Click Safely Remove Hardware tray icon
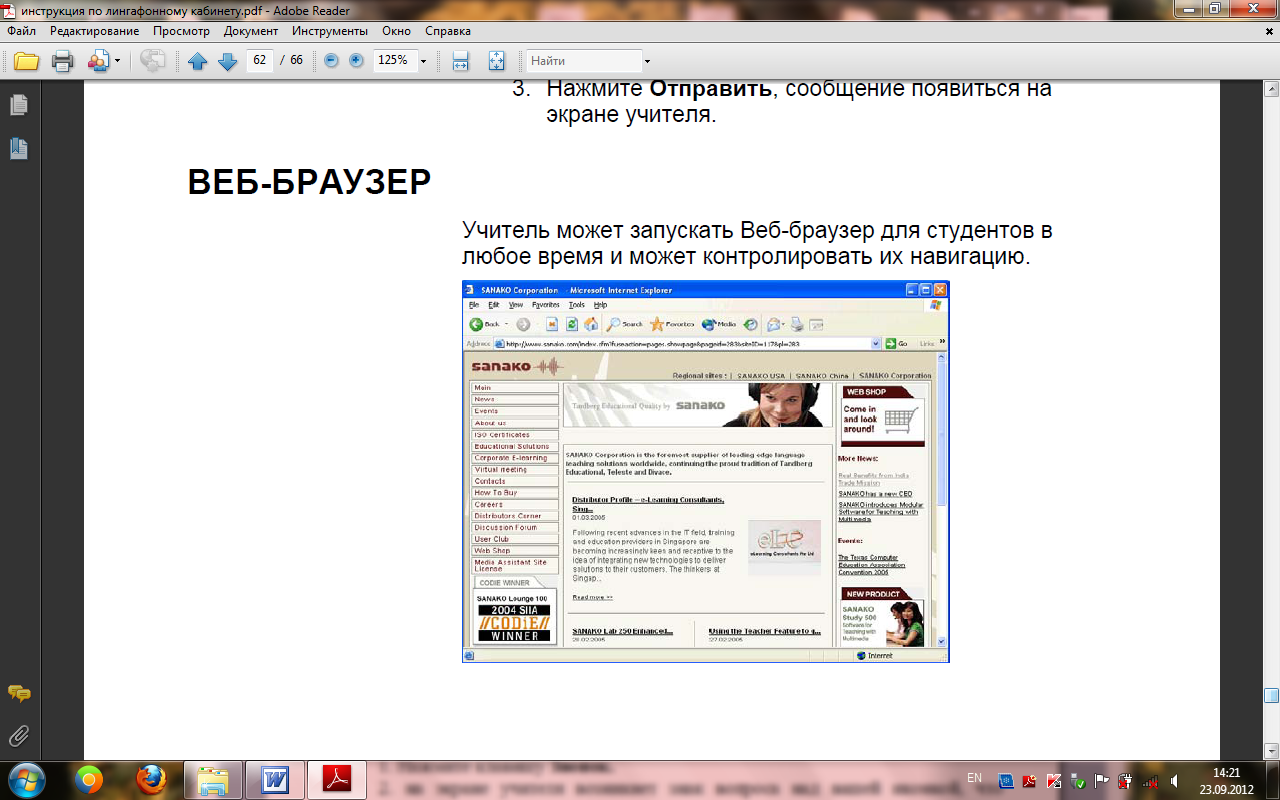The height and width of the screenshot is (800, 1280). 1077,780
